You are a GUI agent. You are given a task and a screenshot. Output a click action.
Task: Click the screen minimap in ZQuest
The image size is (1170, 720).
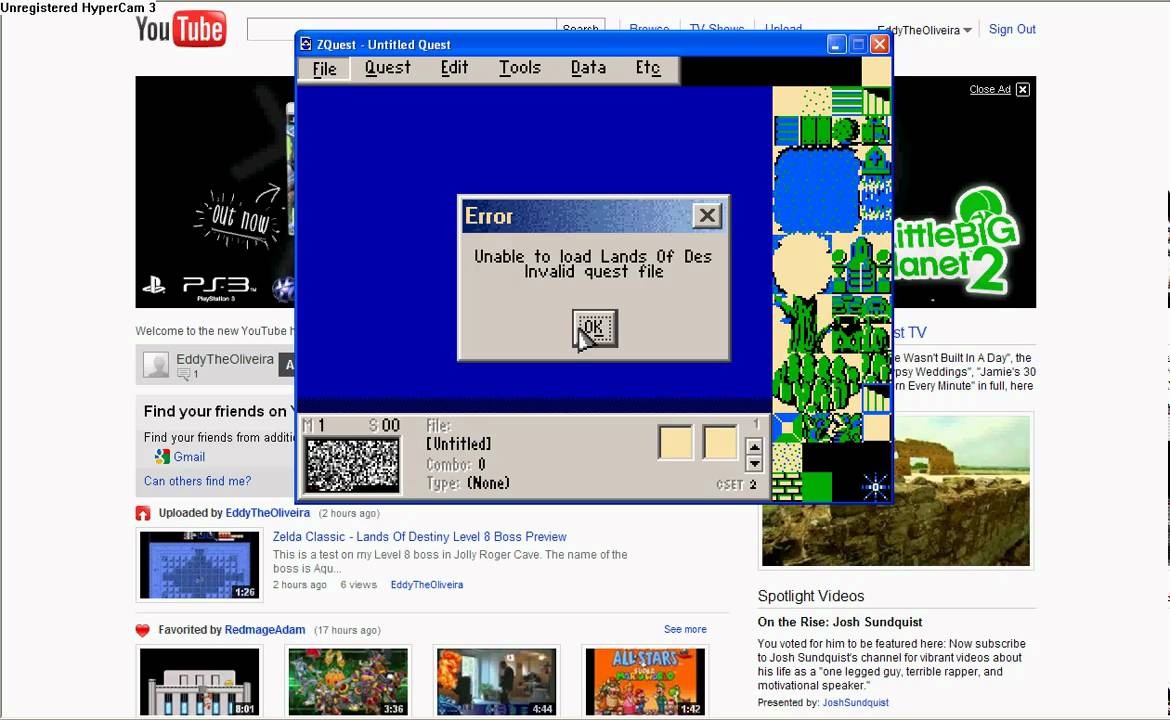pyautogui.click(x=353, y=464)
